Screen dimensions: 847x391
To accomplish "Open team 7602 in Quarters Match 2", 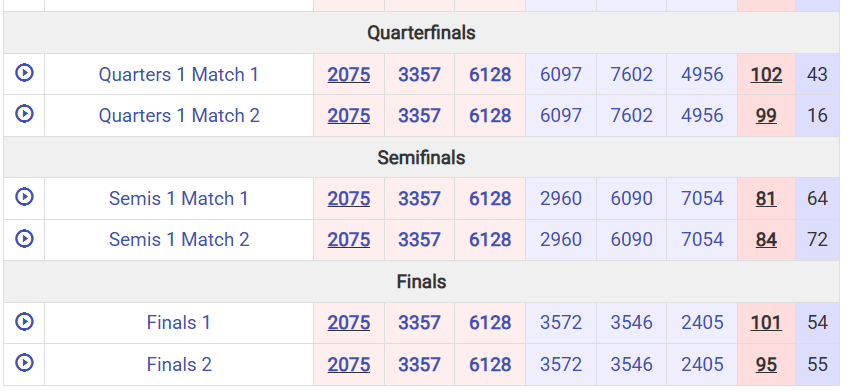I will (x=631, y=116).
